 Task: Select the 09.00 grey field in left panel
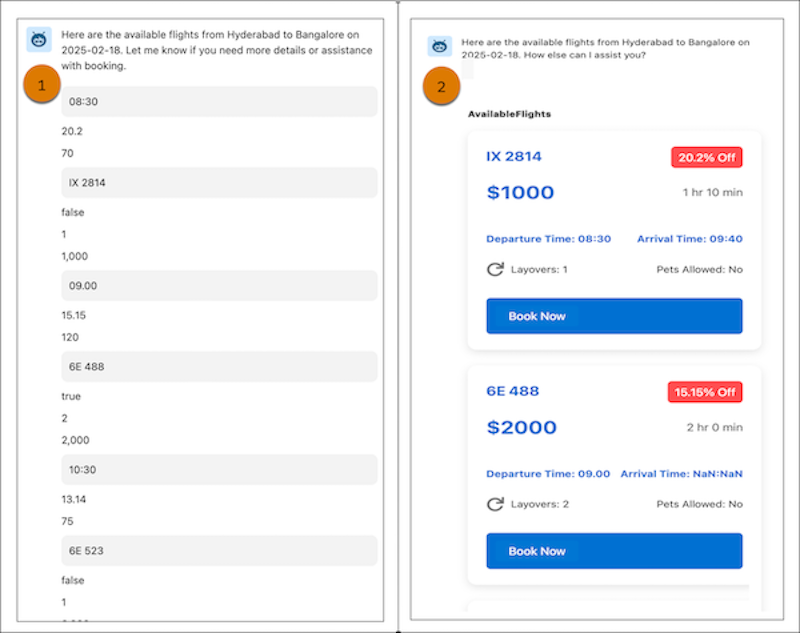pos(219,286)
